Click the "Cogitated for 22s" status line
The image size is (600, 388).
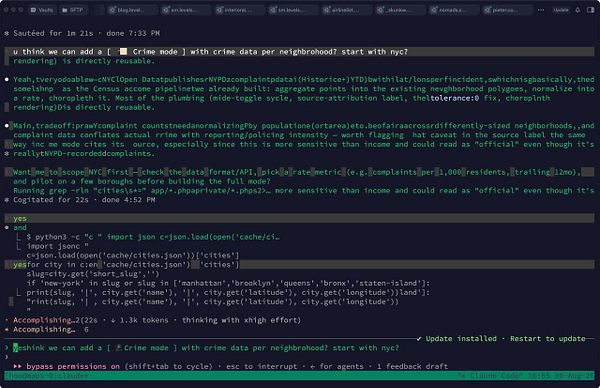coord(80,200)
